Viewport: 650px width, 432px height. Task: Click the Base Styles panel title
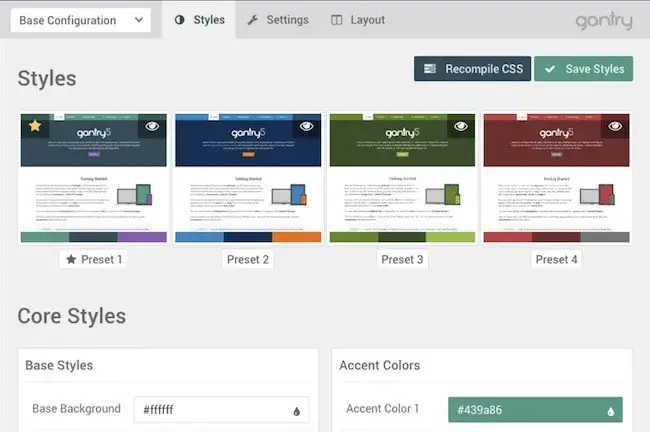pos(59,365)
